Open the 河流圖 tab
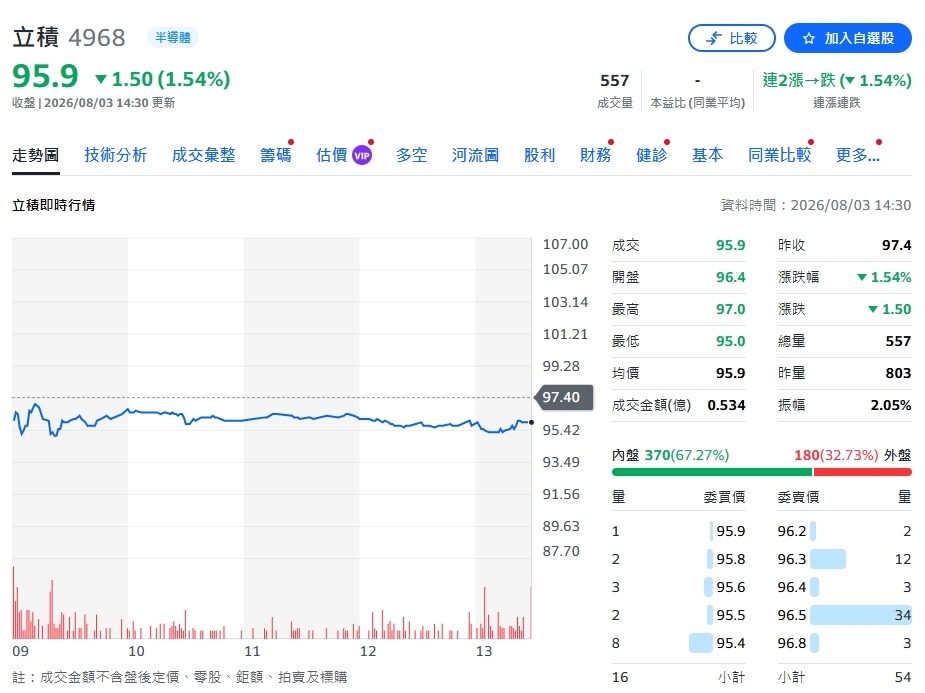Screen dimensions: 925x693 [475, 155]
